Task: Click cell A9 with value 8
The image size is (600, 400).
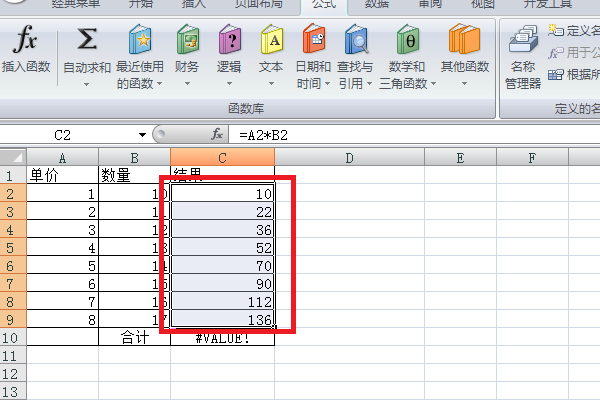Action: [62, 319]
